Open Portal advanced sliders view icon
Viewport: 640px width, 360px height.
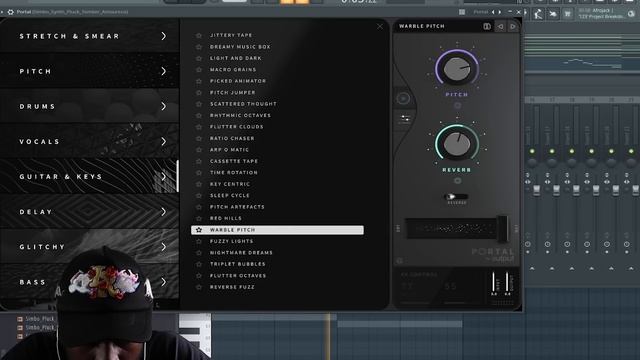click(405, 119)
